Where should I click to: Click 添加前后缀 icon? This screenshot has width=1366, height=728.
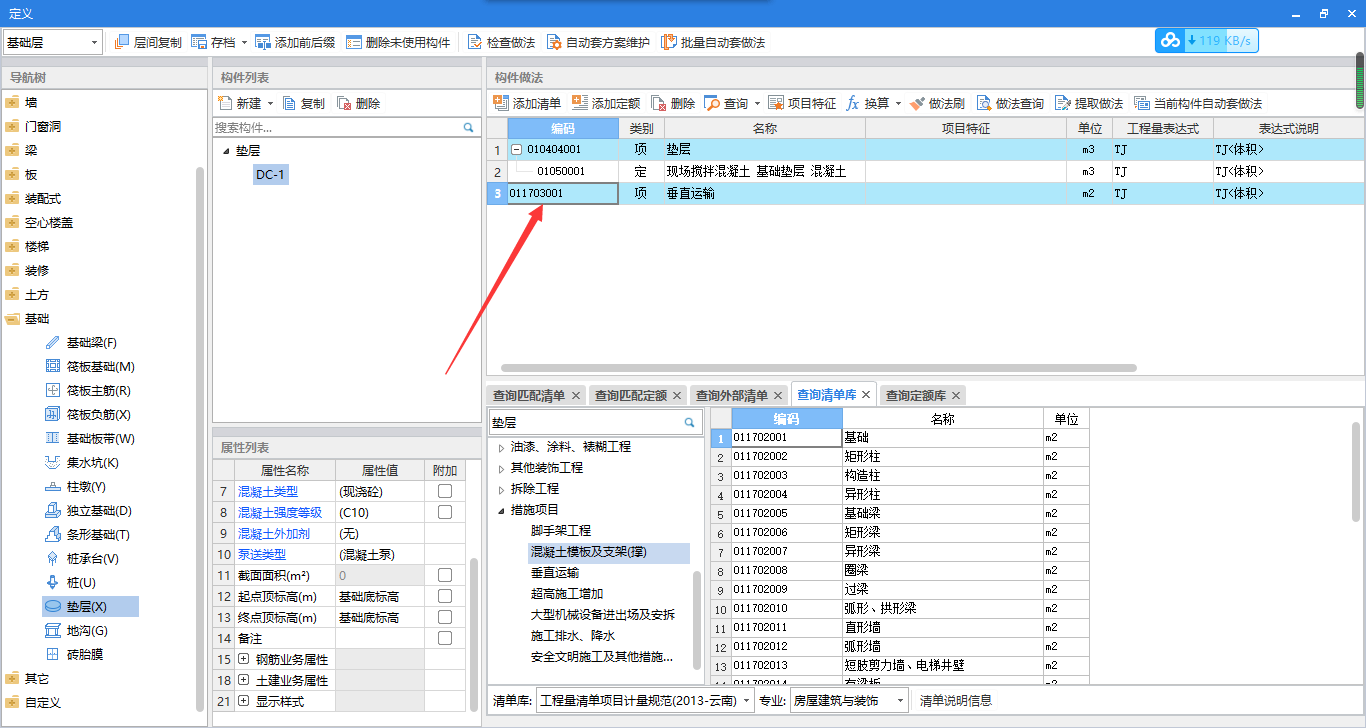coord(263,42)
